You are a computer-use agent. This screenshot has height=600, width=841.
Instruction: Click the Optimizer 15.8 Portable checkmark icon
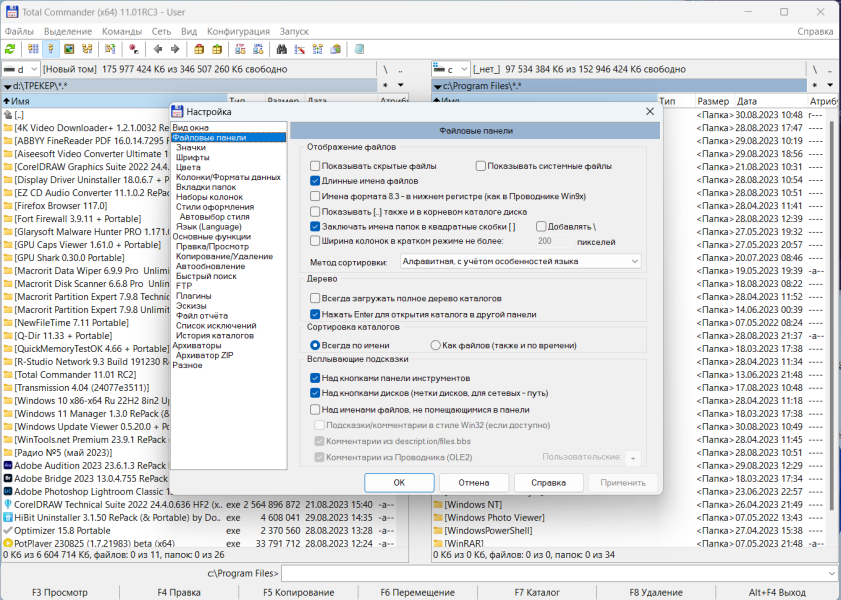pyautogui.click(x=8, y=530)
